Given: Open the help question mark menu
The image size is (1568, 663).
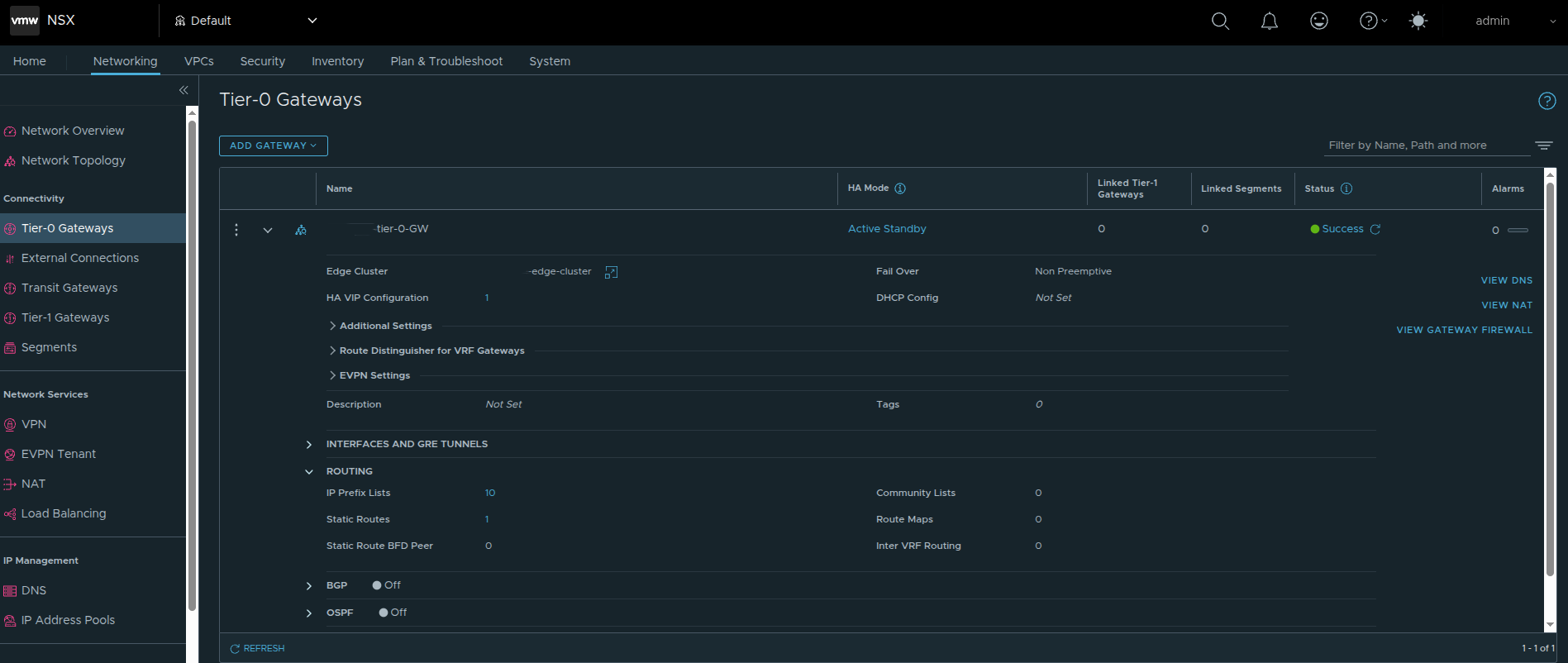Looking at the screenshot, I should click(1373, 21).
